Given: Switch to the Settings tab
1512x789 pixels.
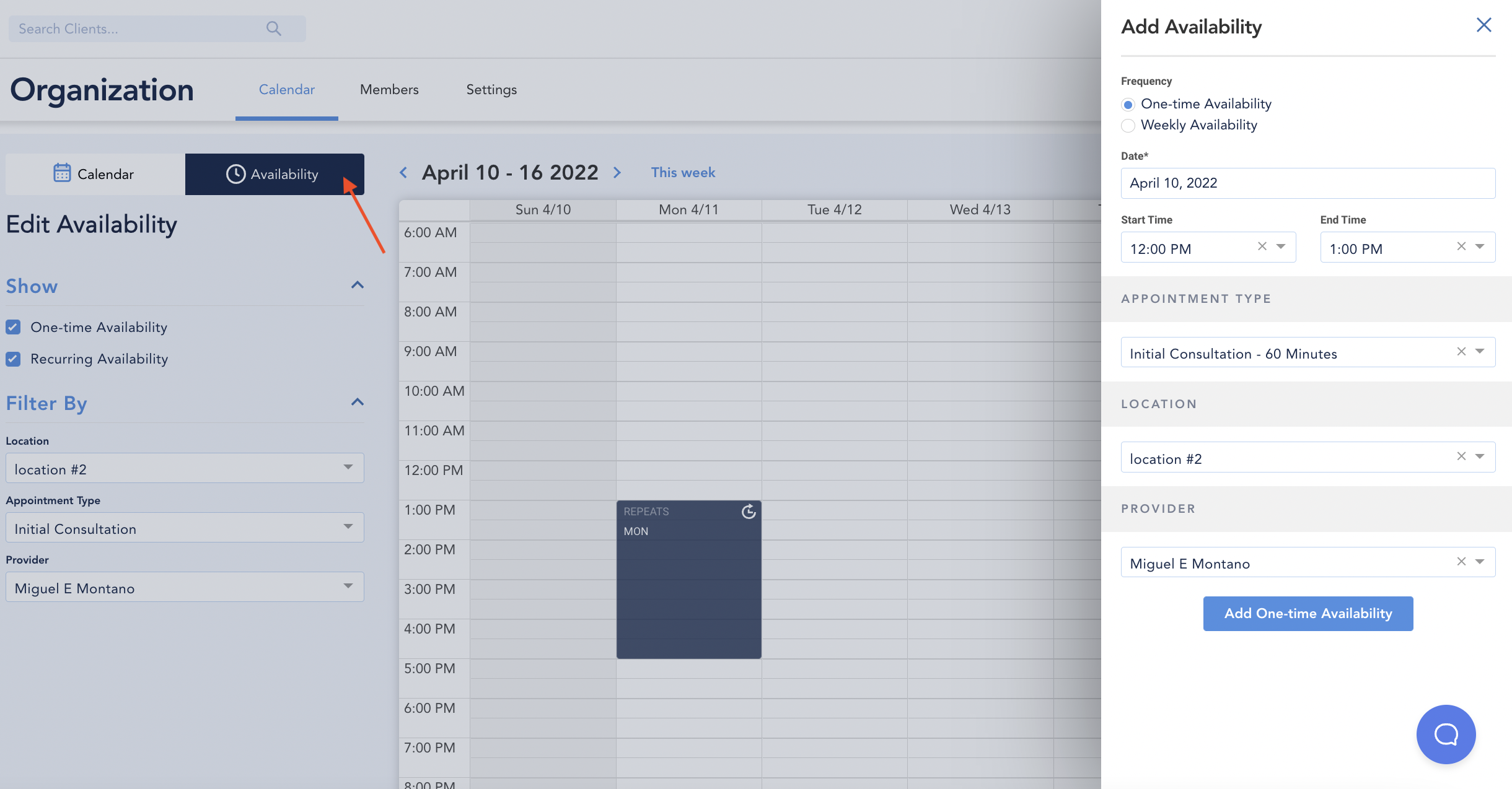Looking at the screenshot, I should [x=491, y=90].
